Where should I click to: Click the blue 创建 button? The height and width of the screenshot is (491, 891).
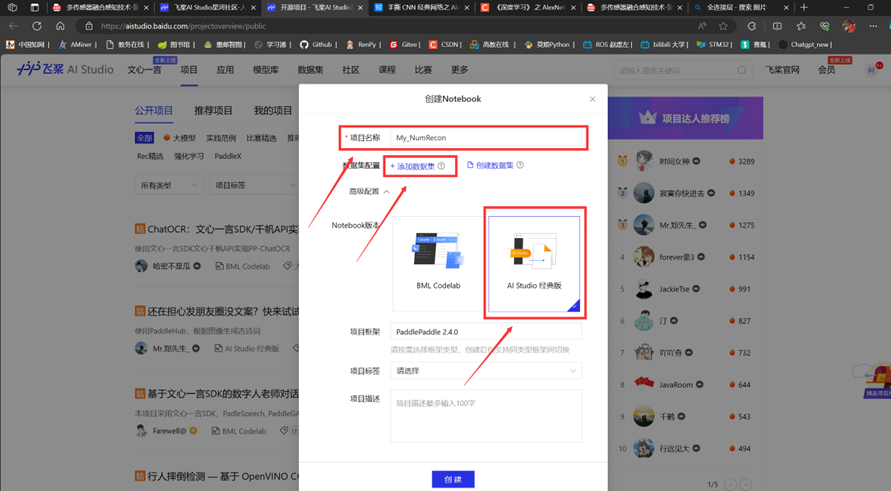(x=453, y=479)
